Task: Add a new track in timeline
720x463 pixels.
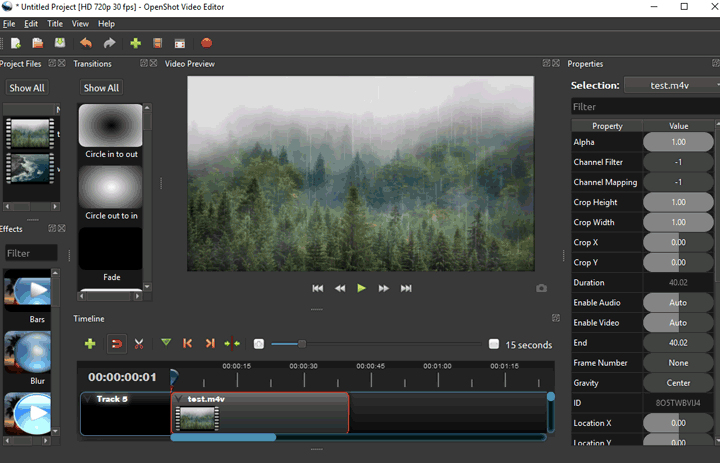Action: [90, 344]
